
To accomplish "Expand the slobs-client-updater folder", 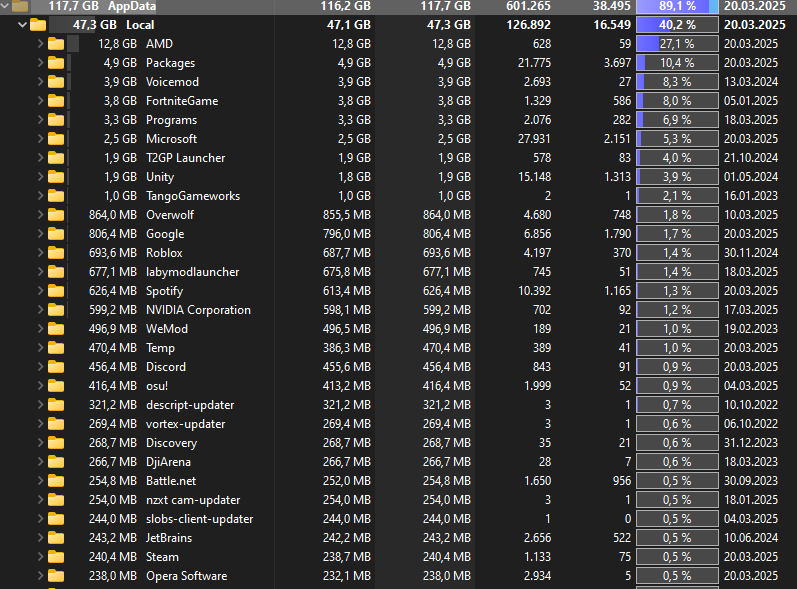I will coord(40,519).
